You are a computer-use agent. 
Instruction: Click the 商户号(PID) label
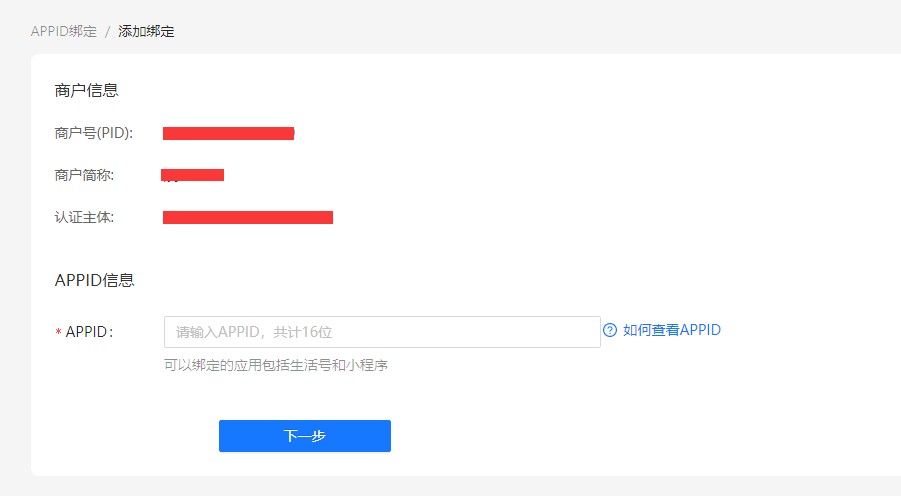94,133
